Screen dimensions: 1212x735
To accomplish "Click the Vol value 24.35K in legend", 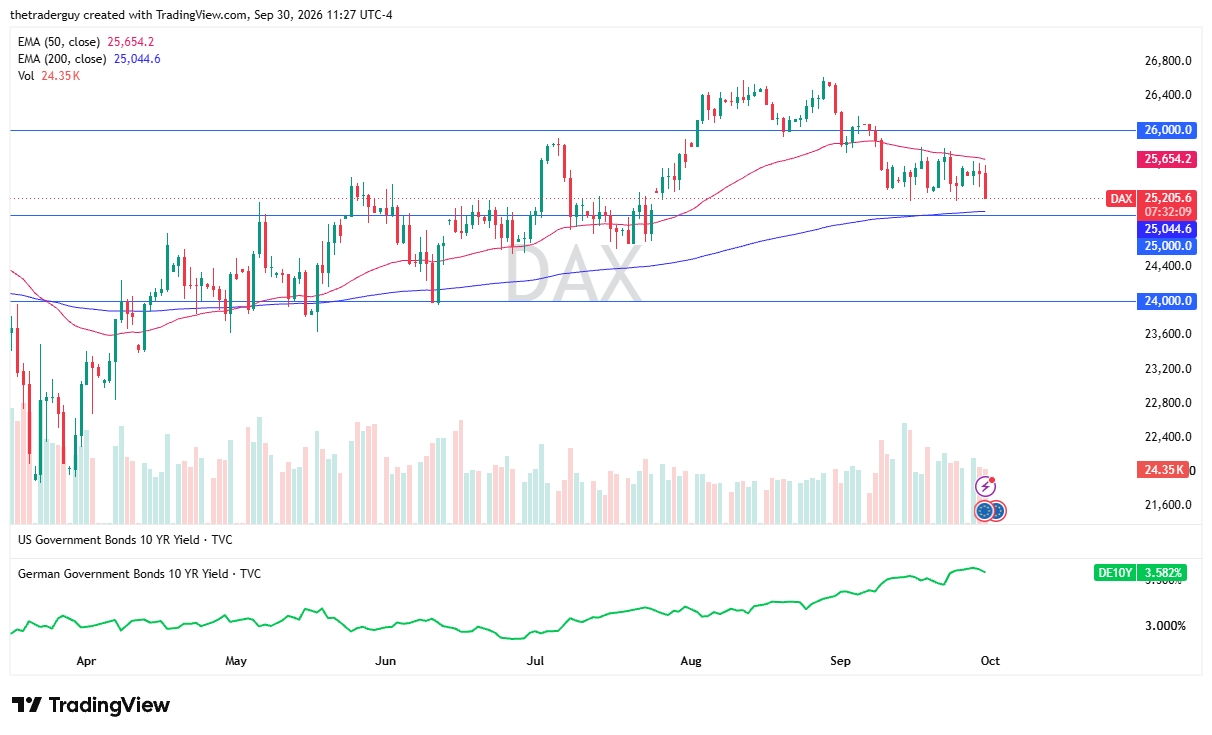I will pyautogui.click(x=61, y=76).
